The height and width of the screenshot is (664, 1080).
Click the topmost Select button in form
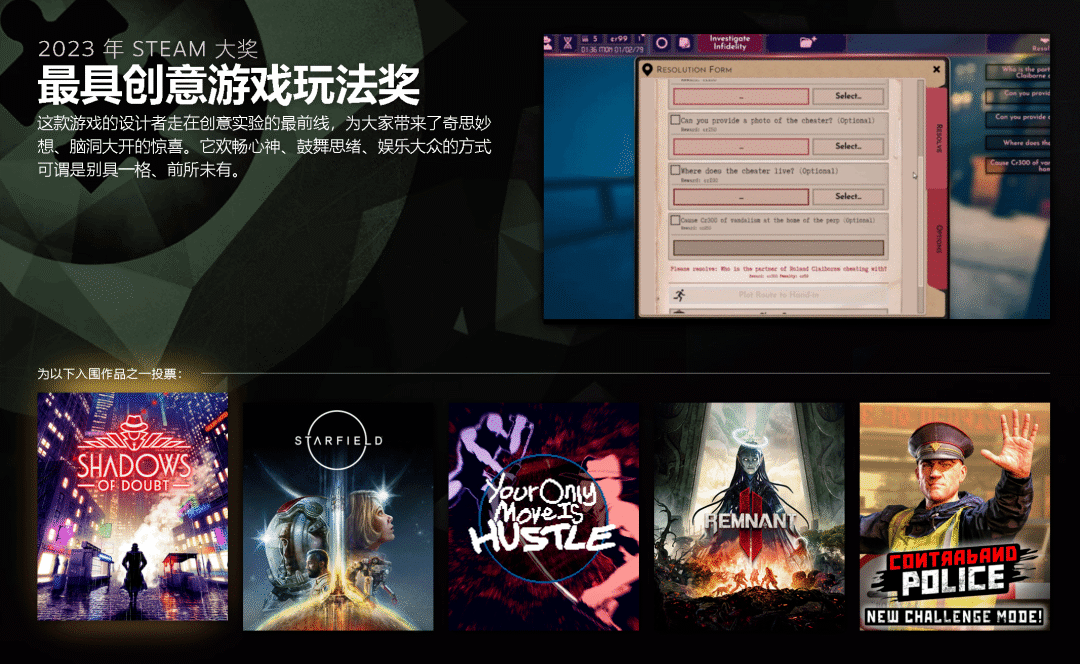pyautogui.click(x=848, y=96)
